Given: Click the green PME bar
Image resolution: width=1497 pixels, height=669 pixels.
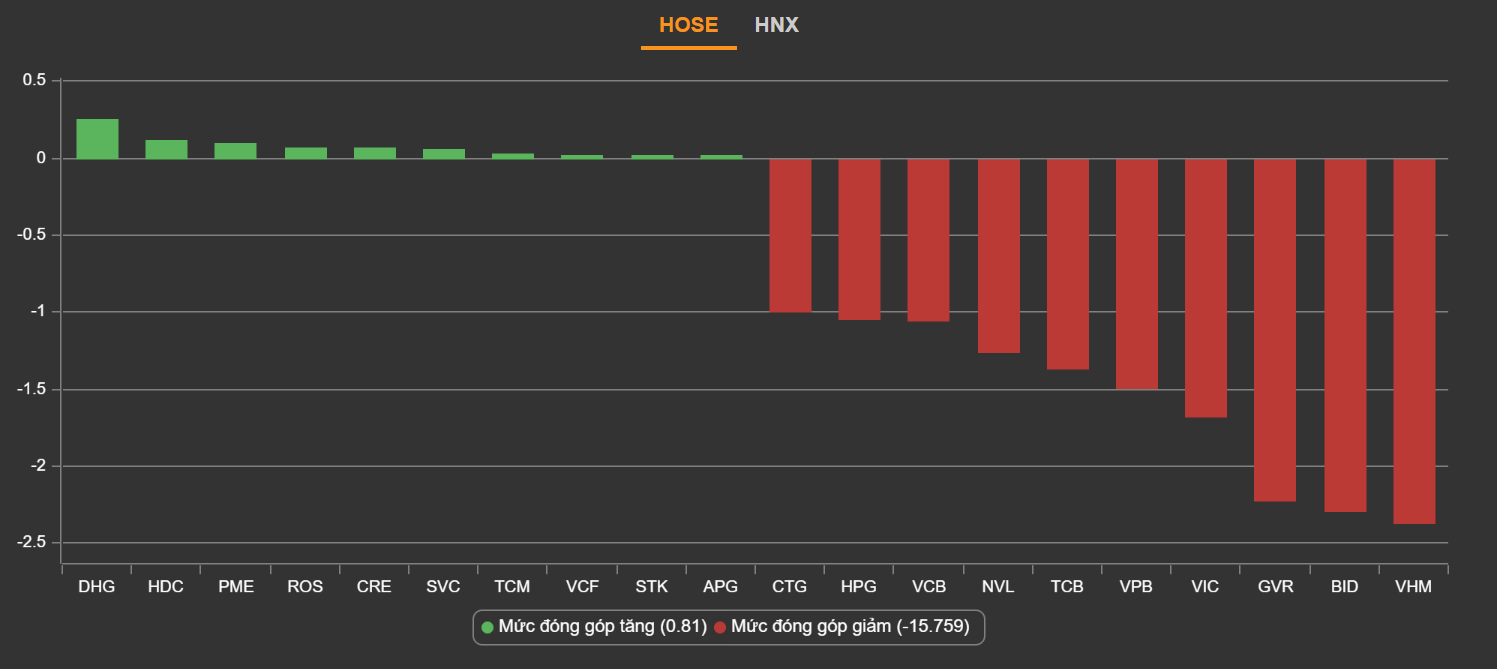Looking at the screenshot, I should point(235,151).
